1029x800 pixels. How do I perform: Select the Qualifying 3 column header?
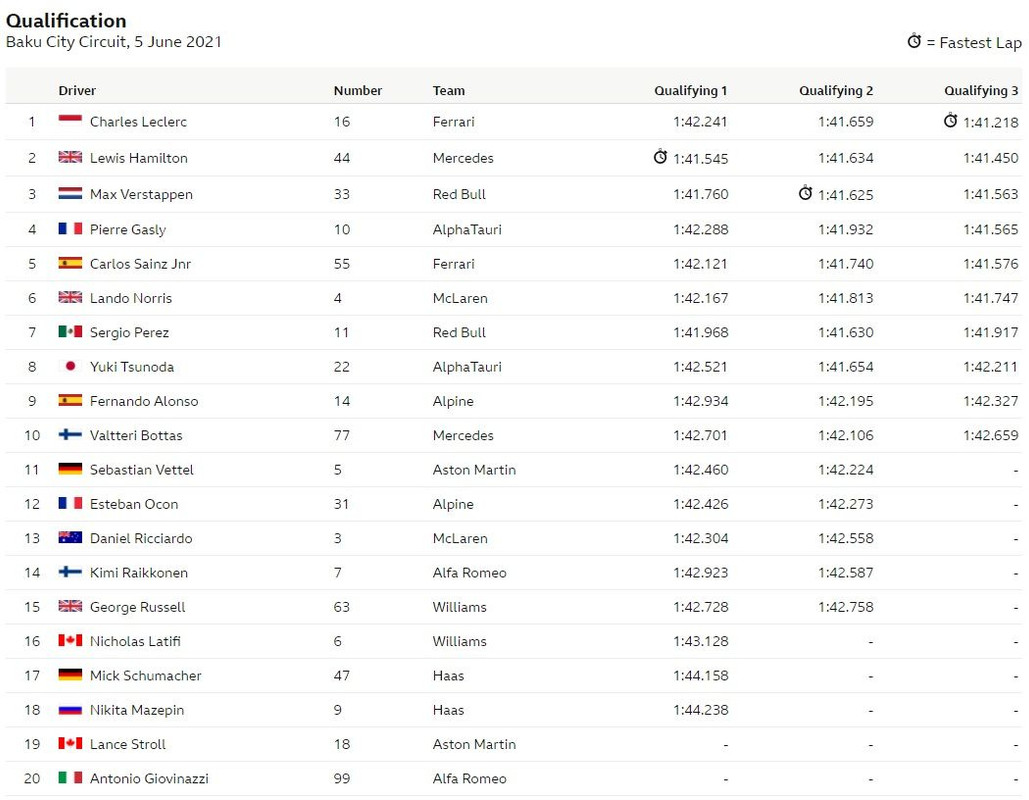click(x=981, y=91)
